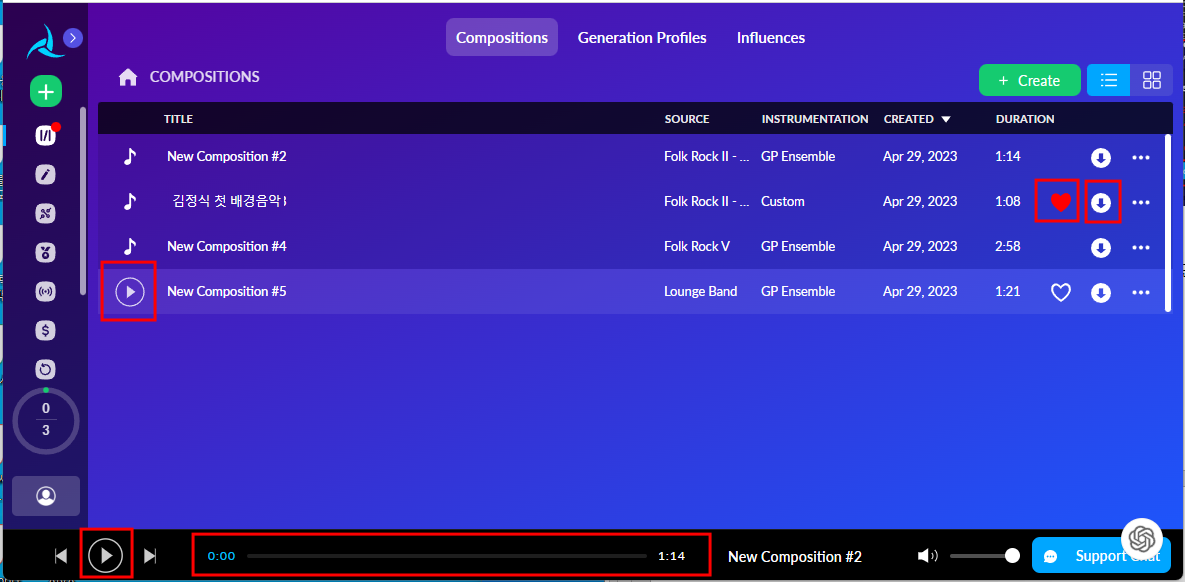Click 'Custom' instrumentation cell
The height and width of the screenshot is (582, 1185).
[x=783, y=202]
